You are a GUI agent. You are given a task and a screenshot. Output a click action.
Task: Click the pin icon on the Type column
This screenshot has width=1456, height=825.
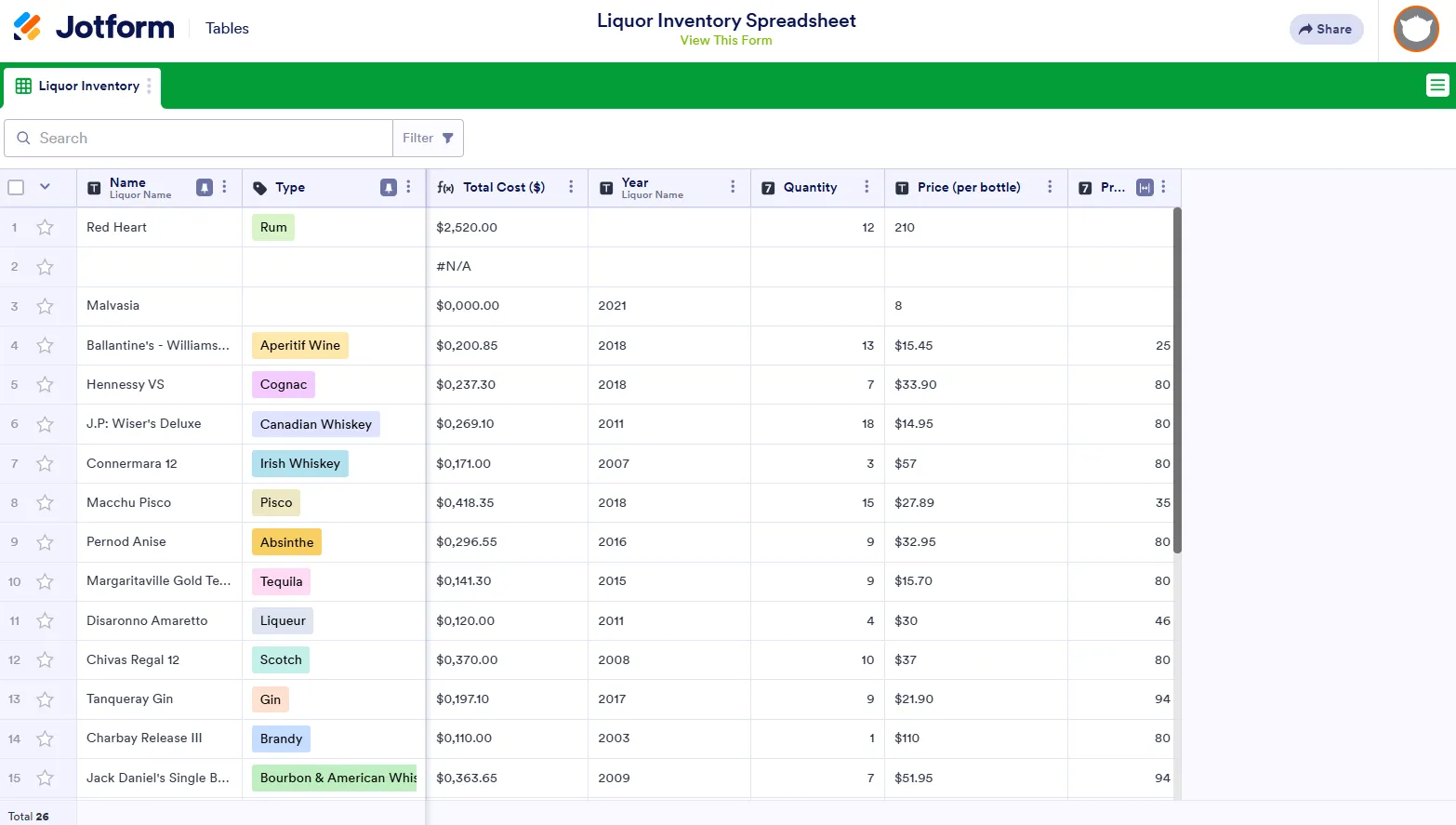[389, 187]
